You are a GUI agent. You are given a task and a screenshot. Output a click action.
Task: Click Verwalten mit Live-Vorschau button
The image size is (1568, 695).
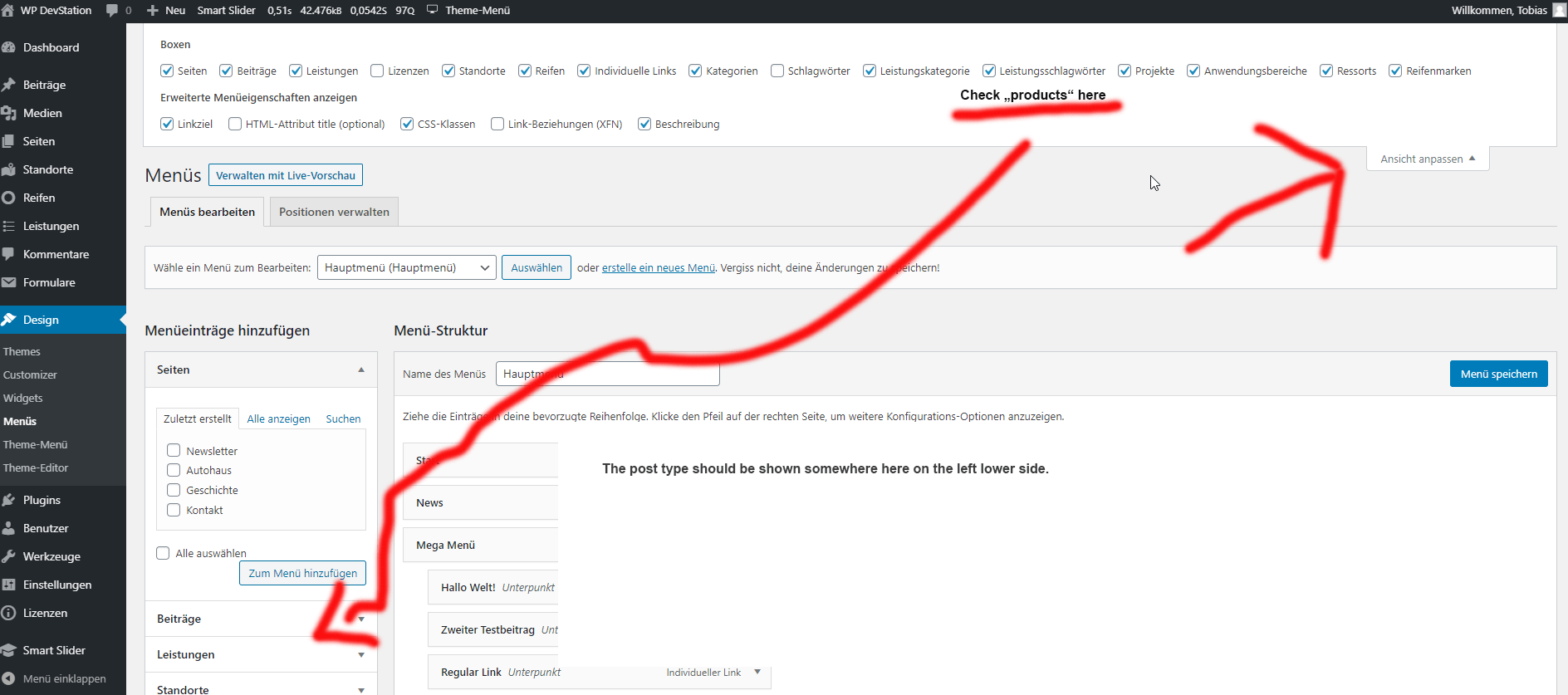point(286,175)
